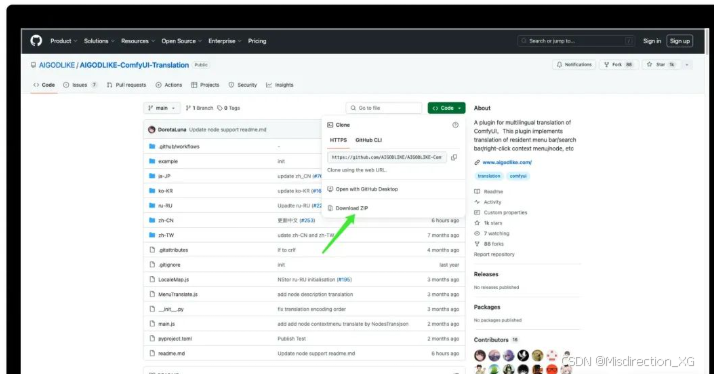
Task: Open the www.aigodlike.com website link
Action: [x=507, y=162]
